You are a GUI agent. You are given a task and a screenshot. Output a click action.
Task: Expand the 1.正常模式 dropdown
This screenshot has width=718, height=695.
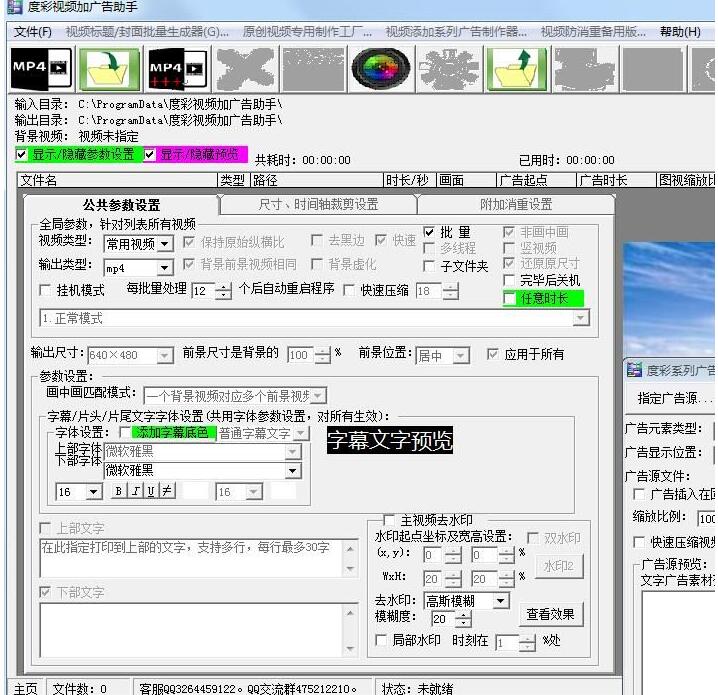(x=581, y=318)
